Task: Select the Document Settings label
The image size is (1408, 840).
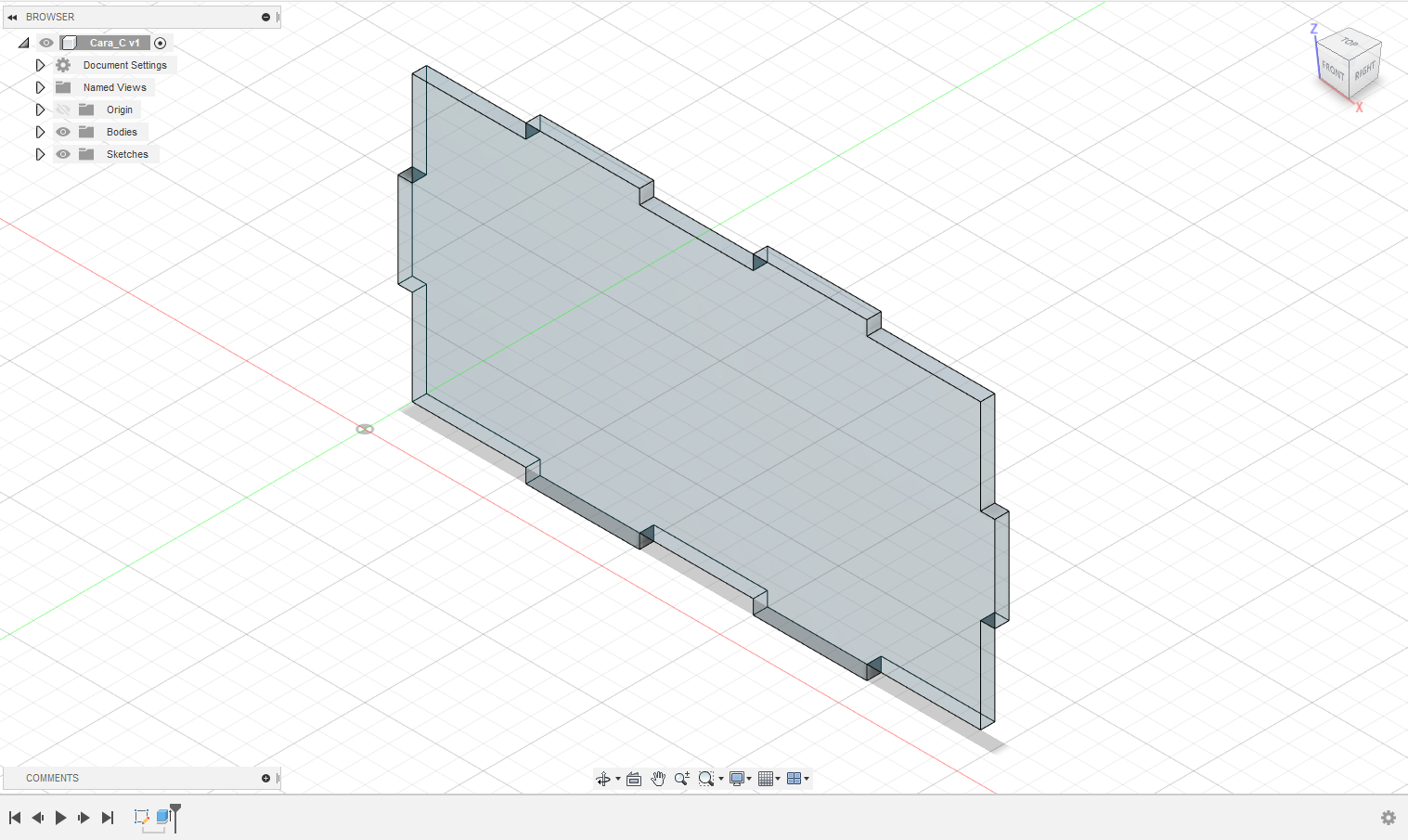Action: tap(125, 65)
